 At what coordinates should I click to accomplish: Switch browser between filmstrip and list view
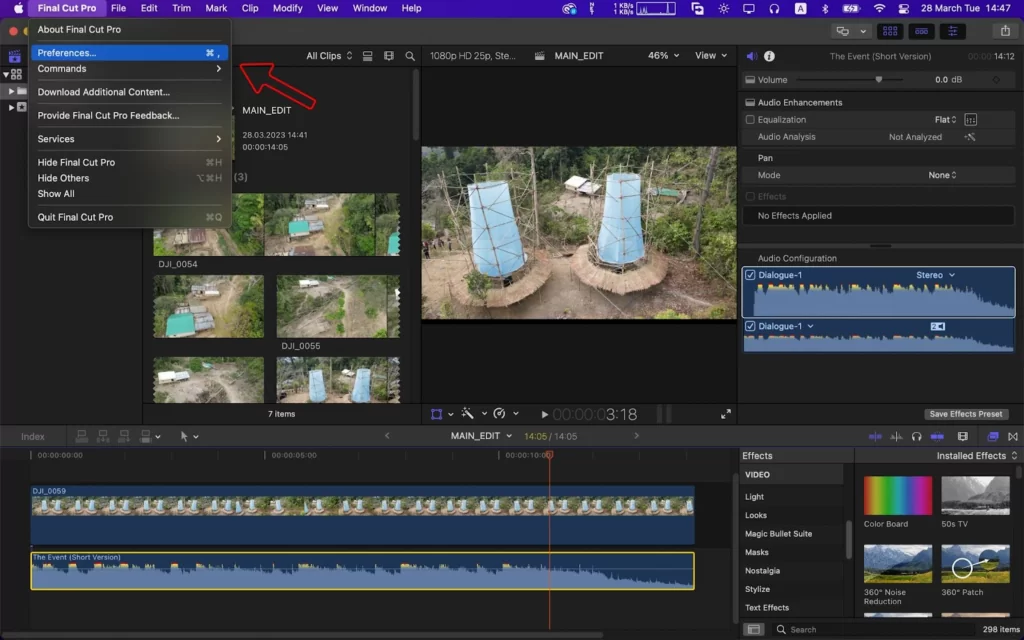[x=368, y=56]
